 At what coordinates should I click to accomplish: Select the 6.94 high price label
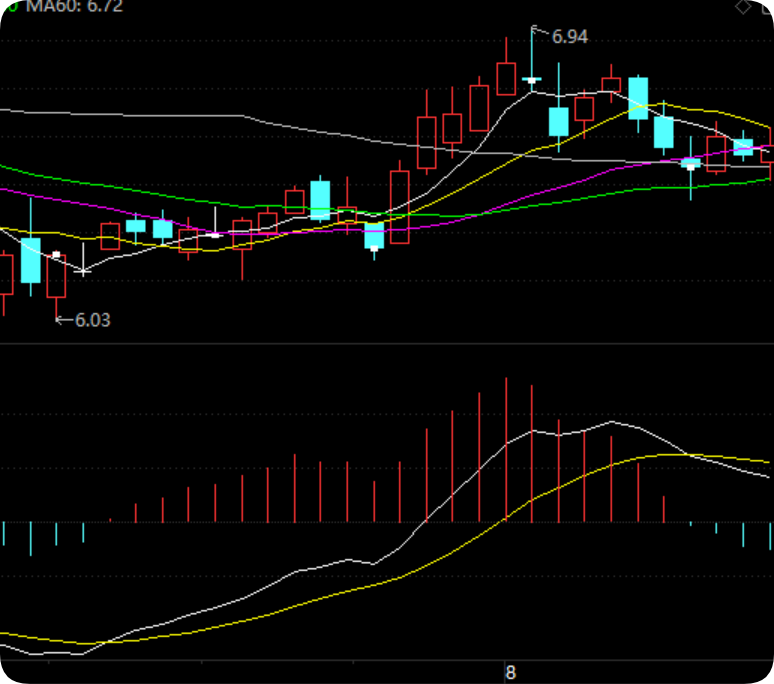coord(570,37)
